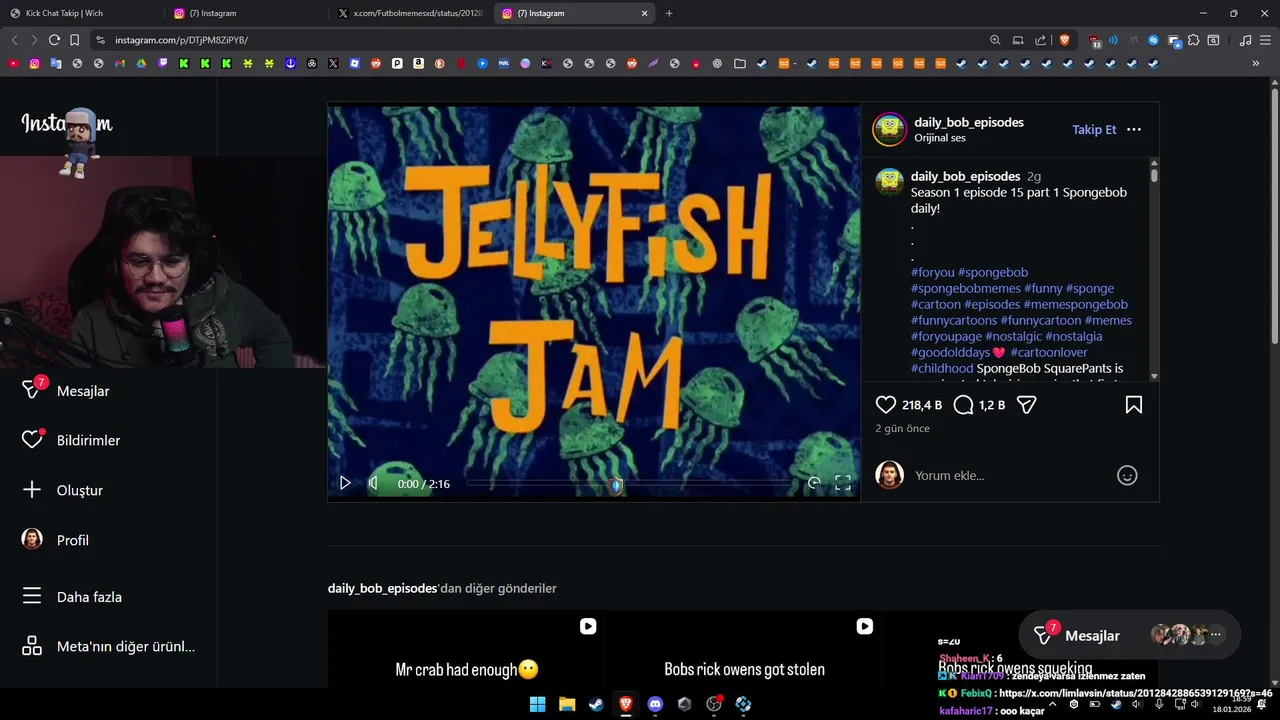This screenshot has height=720, width=1280.
Task: Click 'daily_bob_episodes' link above other posts
Action: point(382,588)
